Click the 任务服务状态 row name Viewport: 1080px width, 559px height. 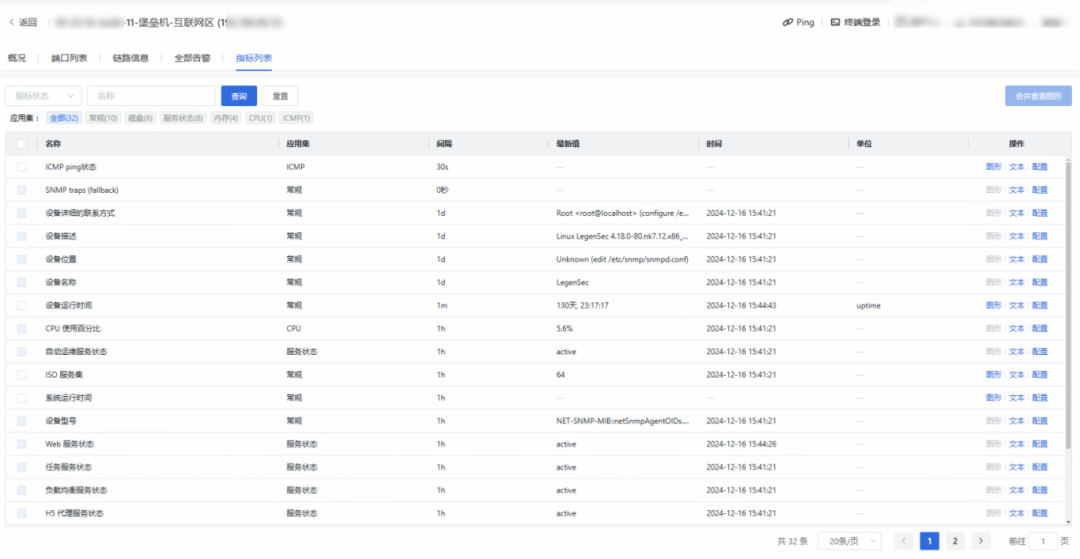(68, 467)
